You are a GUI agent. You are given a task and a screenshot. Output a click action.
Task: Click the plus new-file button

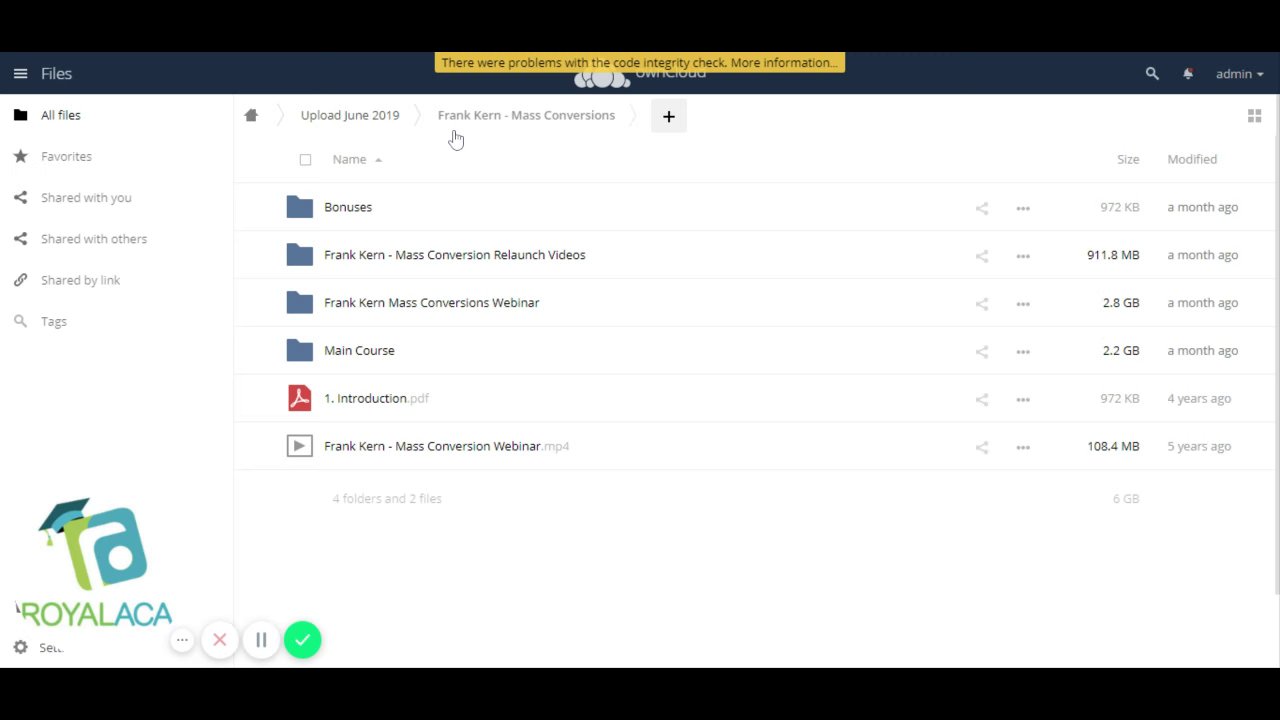(669, 116)
